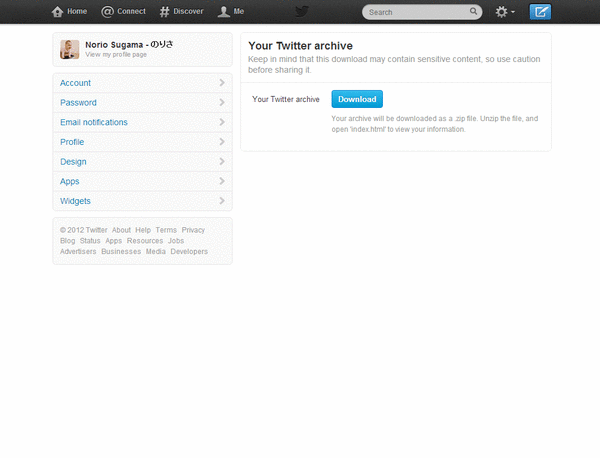
Task: Click the Email notifications row chevron
Action: click(x=222, y=122)
